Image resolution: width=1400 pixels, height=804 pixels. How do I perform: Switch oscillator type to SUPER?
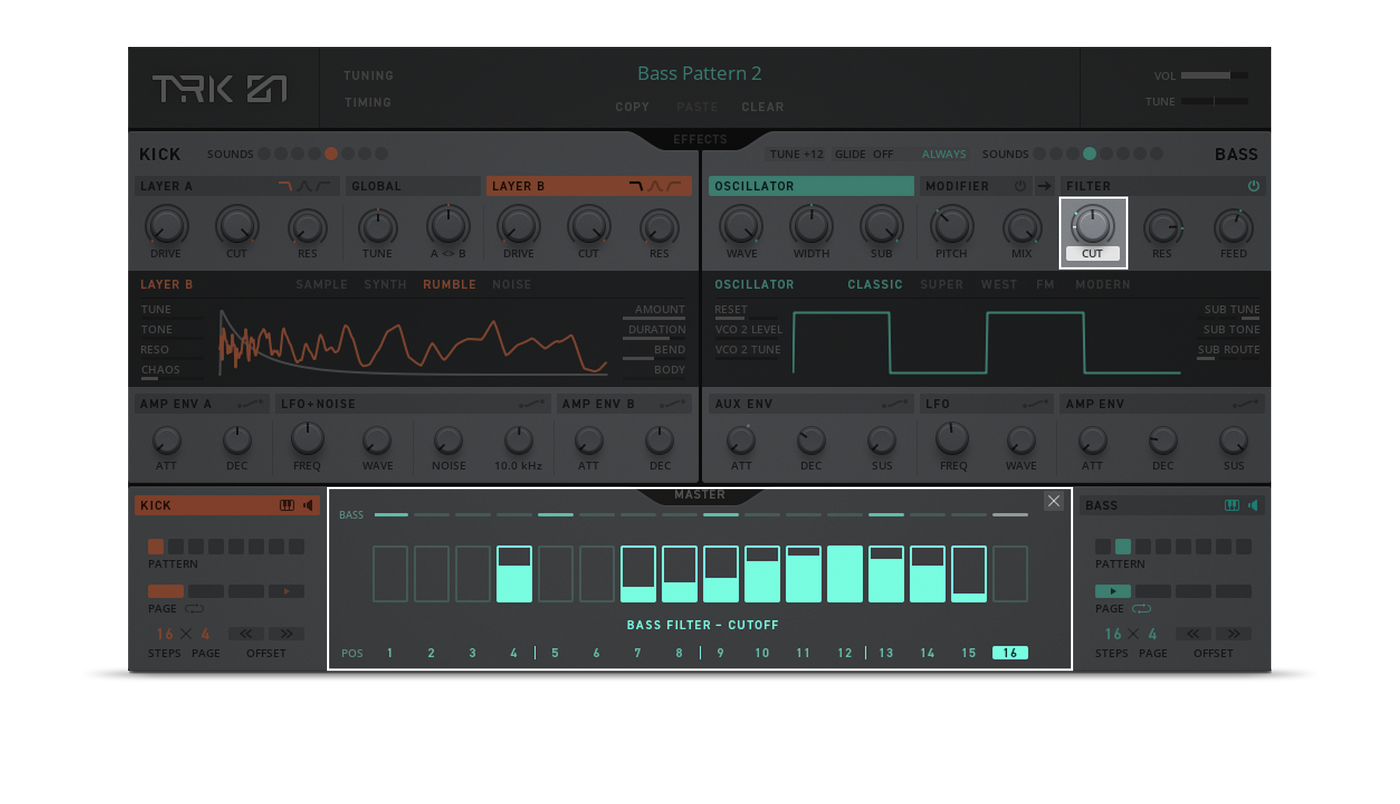942,285
